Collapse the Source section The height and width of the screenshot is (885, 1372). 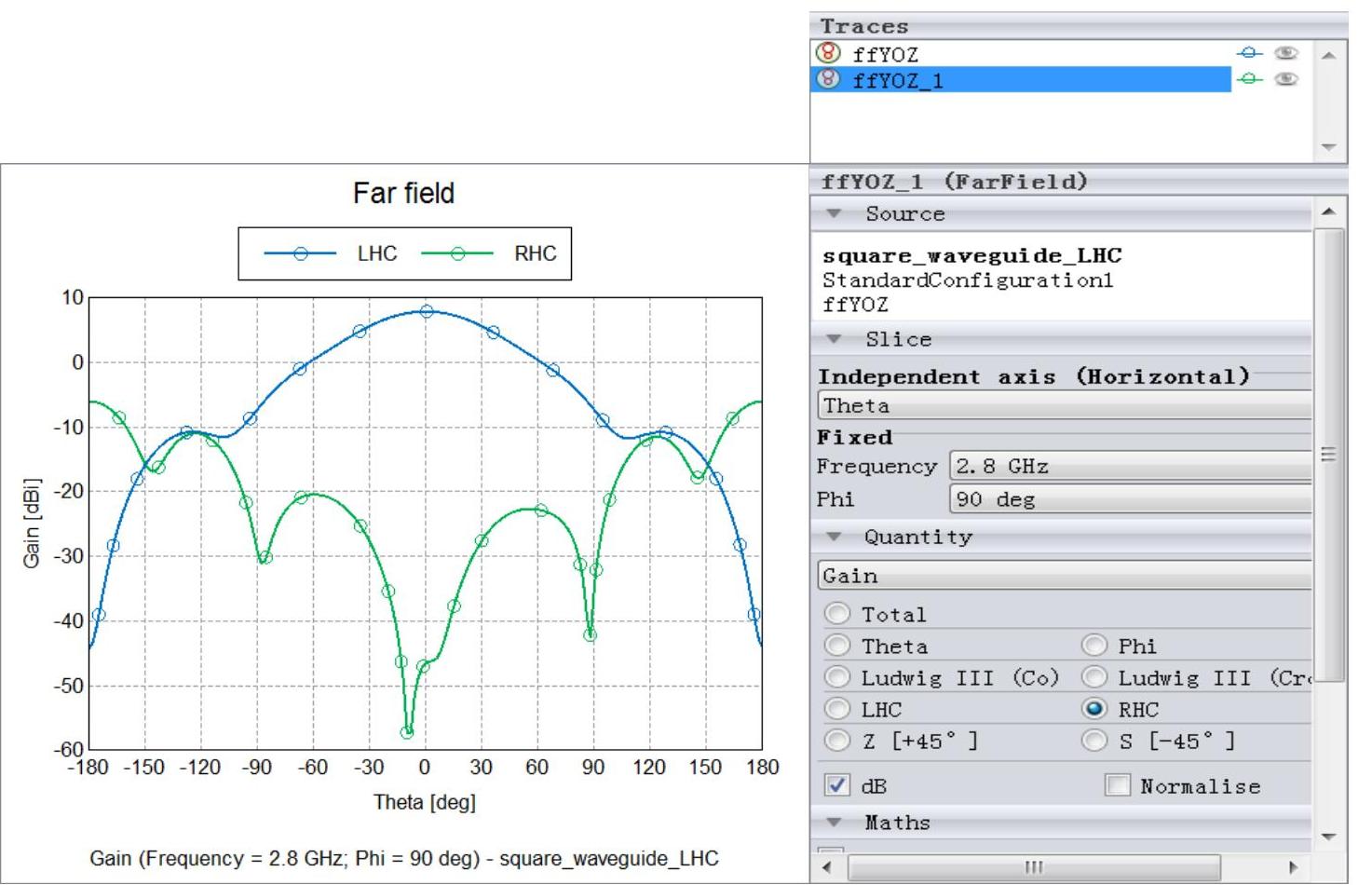pos(835,214)
